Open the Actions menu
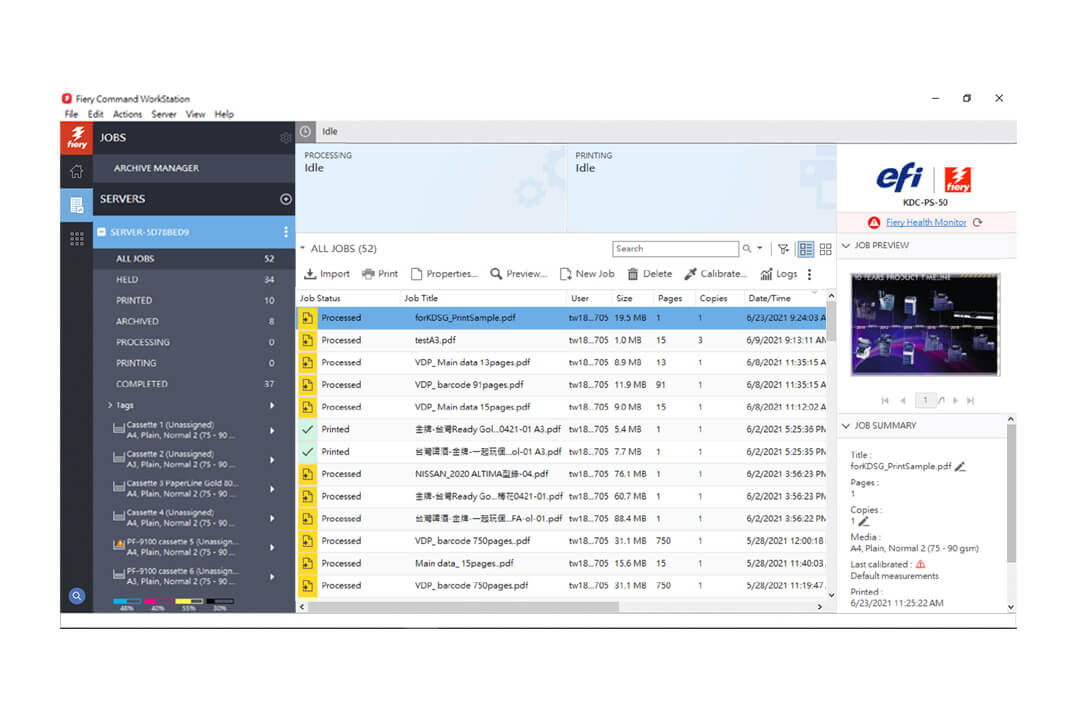 (127, 114)
